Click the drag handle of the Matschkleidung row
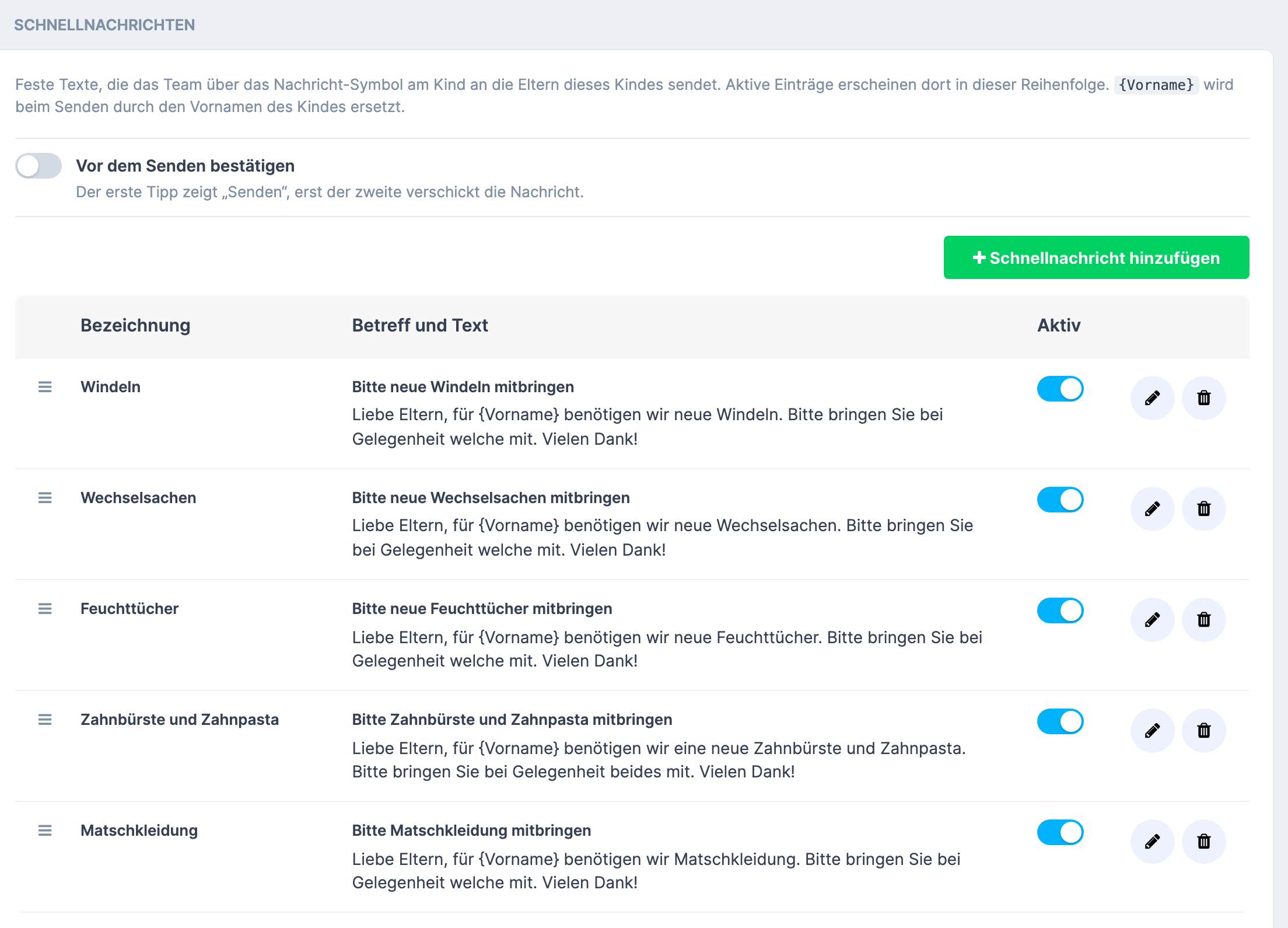 (45, 831)
